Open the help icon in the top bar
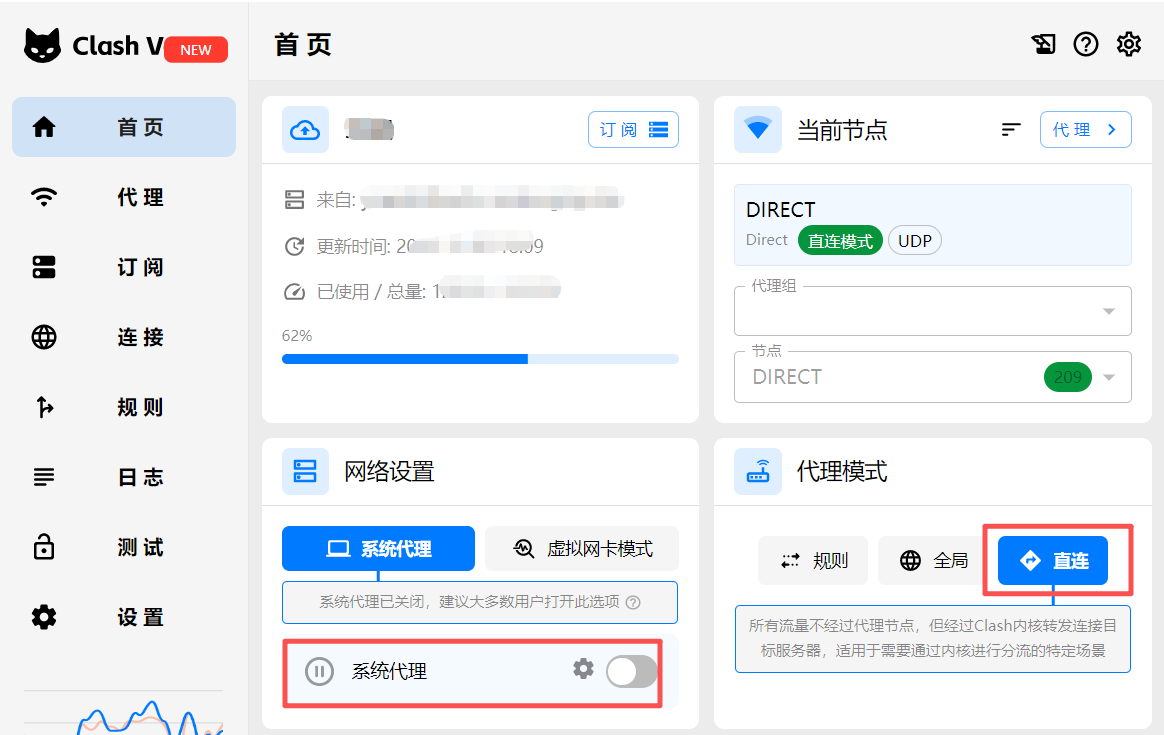The height and width of the screenshot is (735, 1164). pos(1086,44)
